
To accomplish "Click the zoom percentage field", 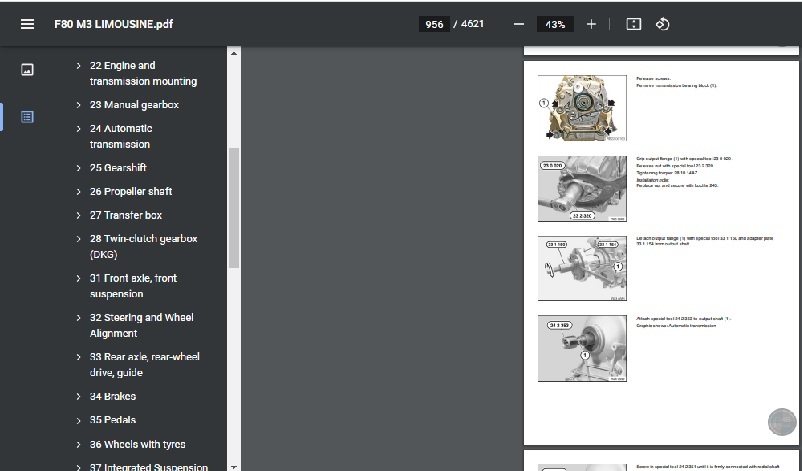I will point(555,24).
